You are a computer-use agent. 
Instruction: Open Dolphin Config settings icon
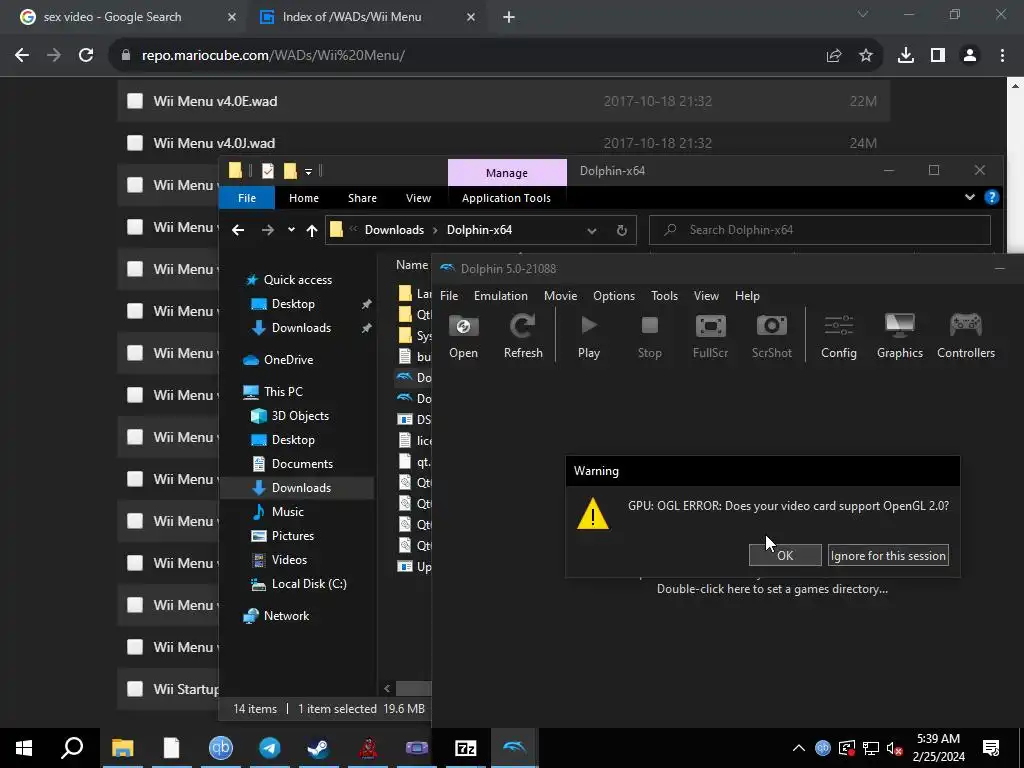coord(839,336)
